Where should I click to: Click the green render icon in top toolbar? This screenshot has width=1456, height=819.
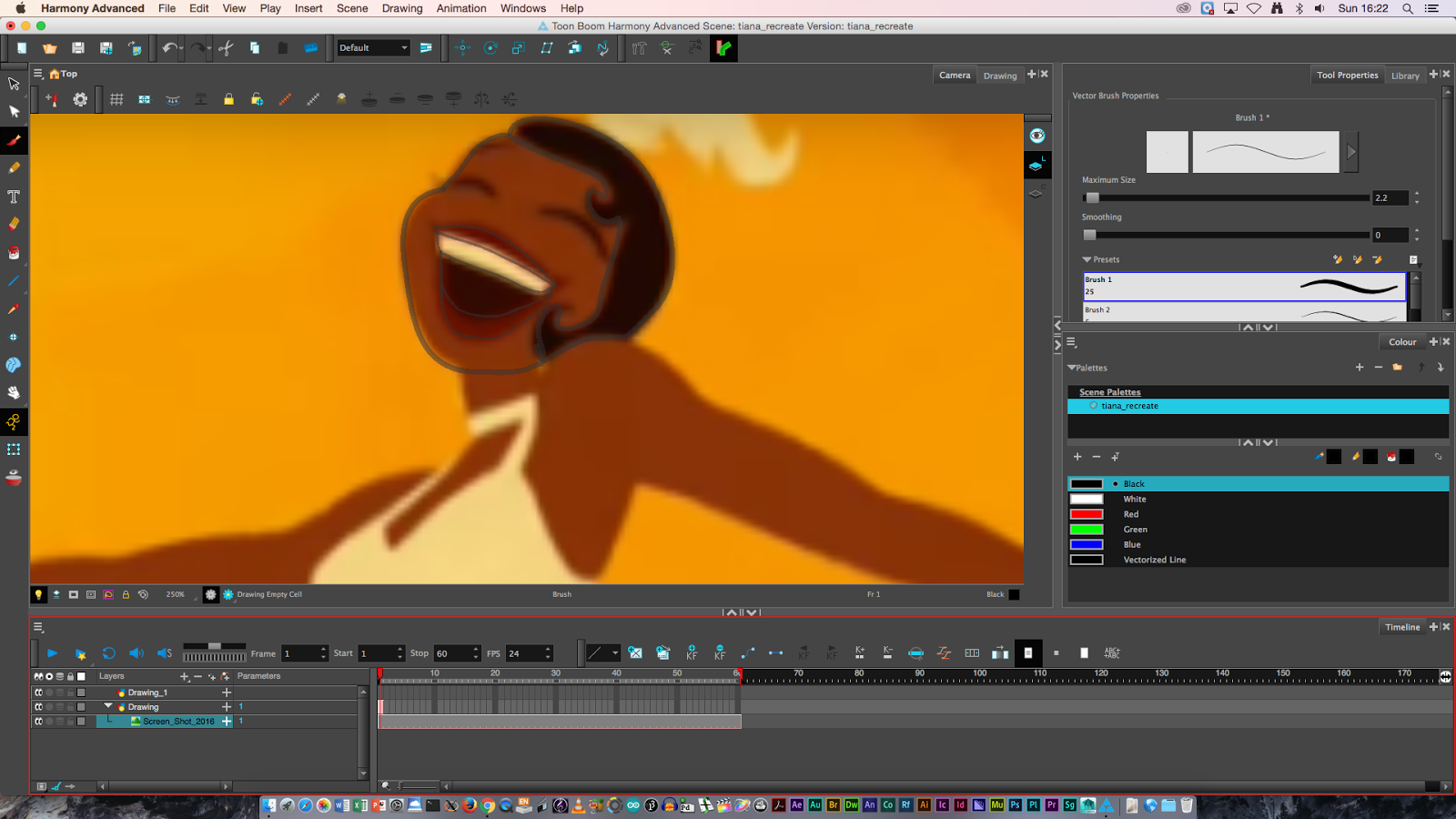(x=723, y=48)
